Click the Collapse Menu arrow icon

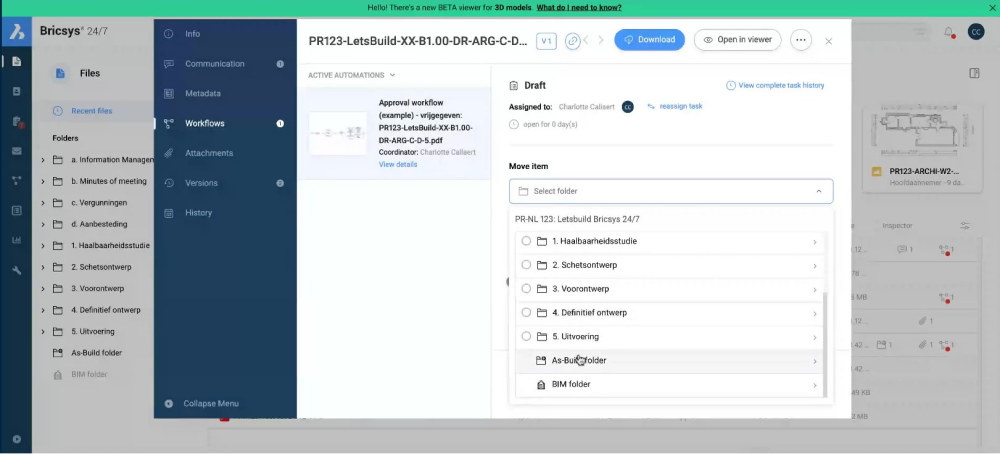pos(168,404)
